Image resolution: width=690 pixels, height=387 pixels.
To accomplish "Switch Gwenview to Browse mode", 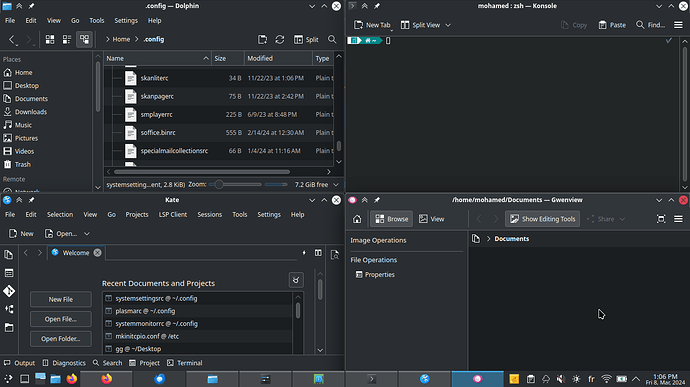I will click(392, 219).
